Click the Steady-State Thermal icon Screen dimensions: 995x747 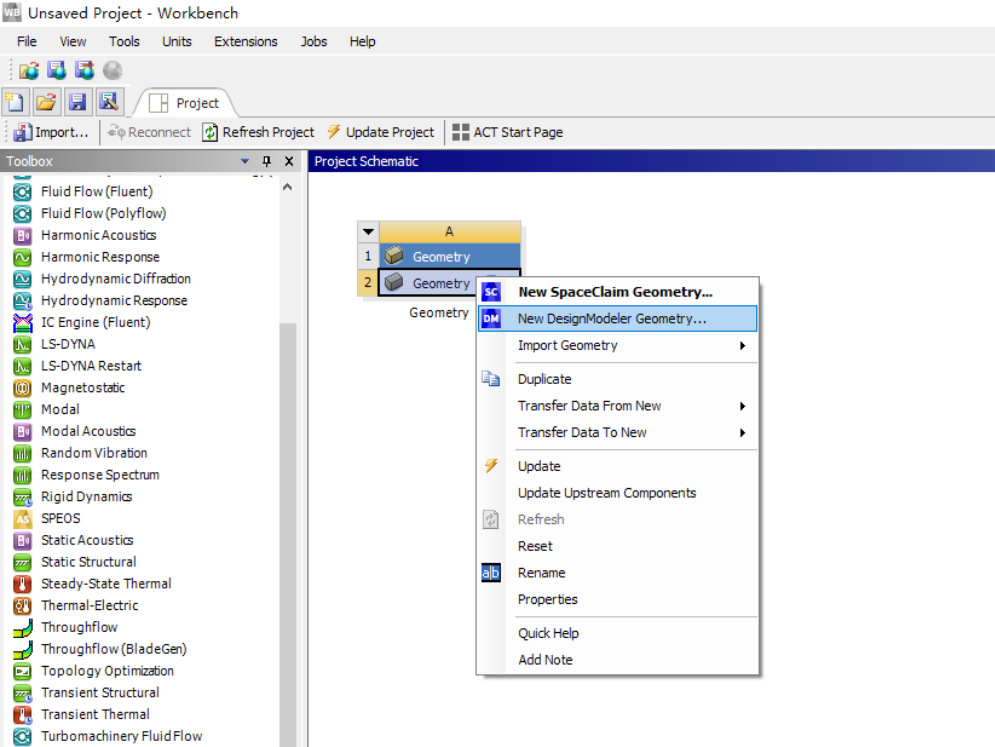pos(22,584)
